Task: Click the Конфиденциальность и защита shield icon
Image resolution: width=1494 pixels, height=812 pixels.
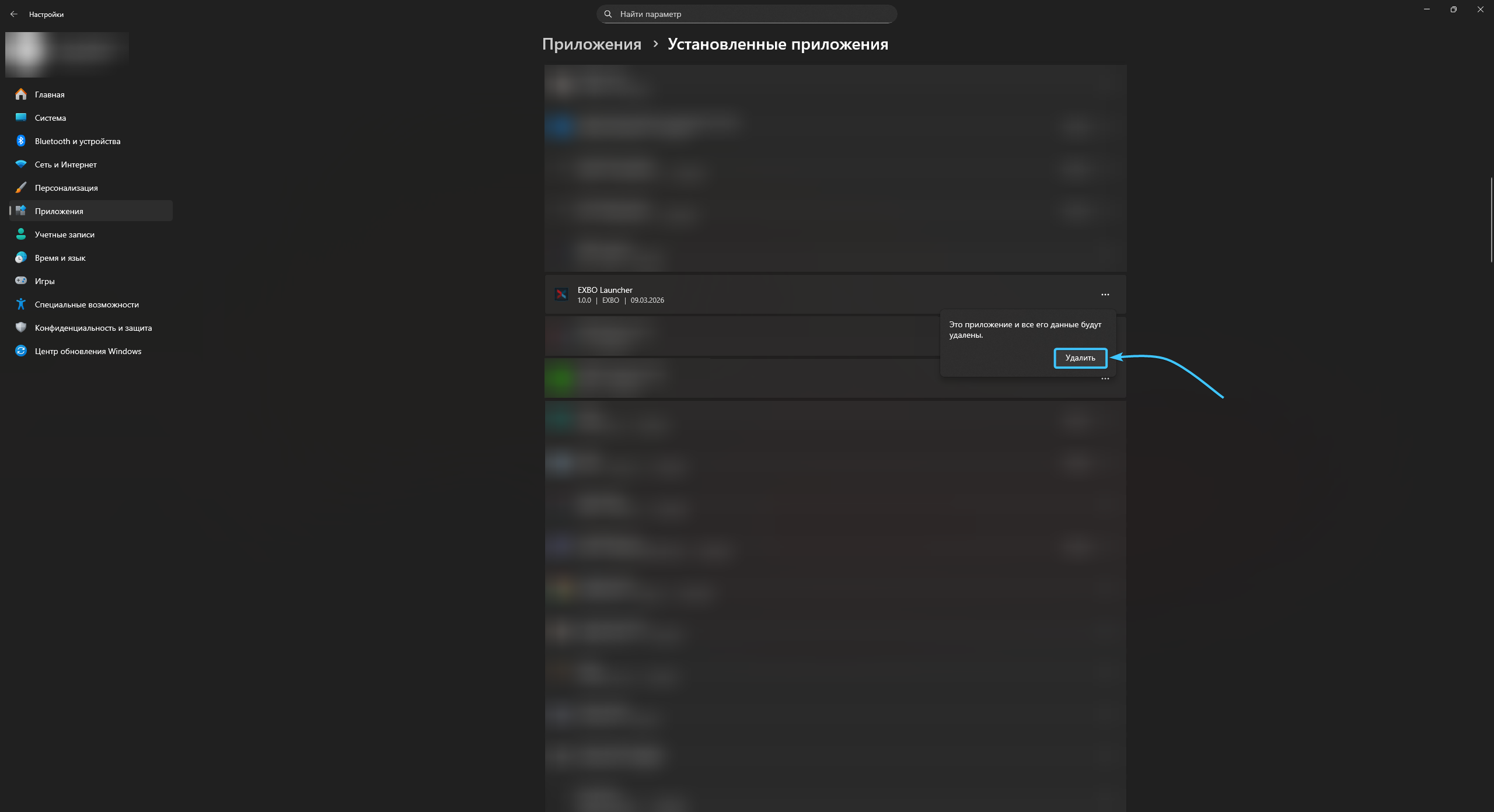Action: point(21,327)
